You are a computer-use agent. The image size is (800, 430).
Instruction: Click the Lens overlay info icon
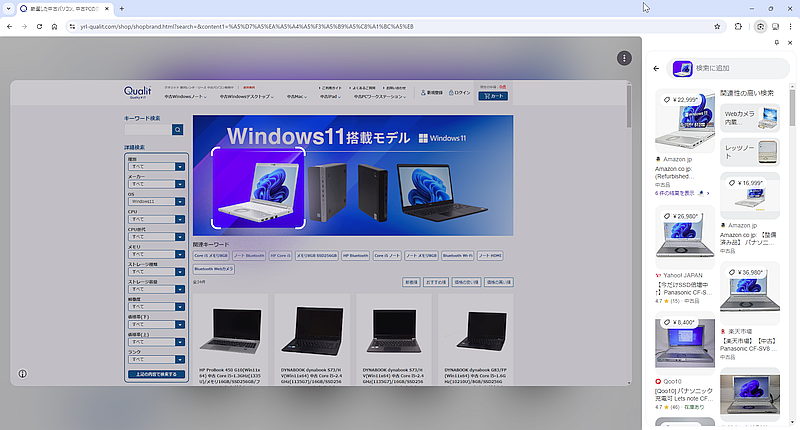[x=22, y=374]
